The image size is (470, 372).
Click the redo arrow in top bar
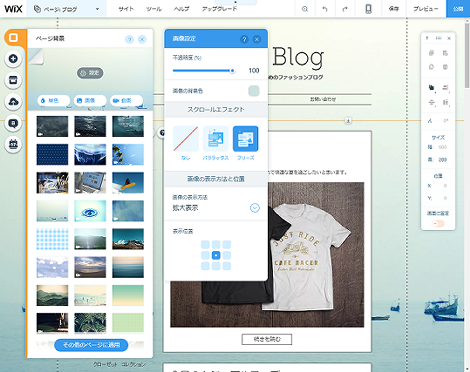345,9
